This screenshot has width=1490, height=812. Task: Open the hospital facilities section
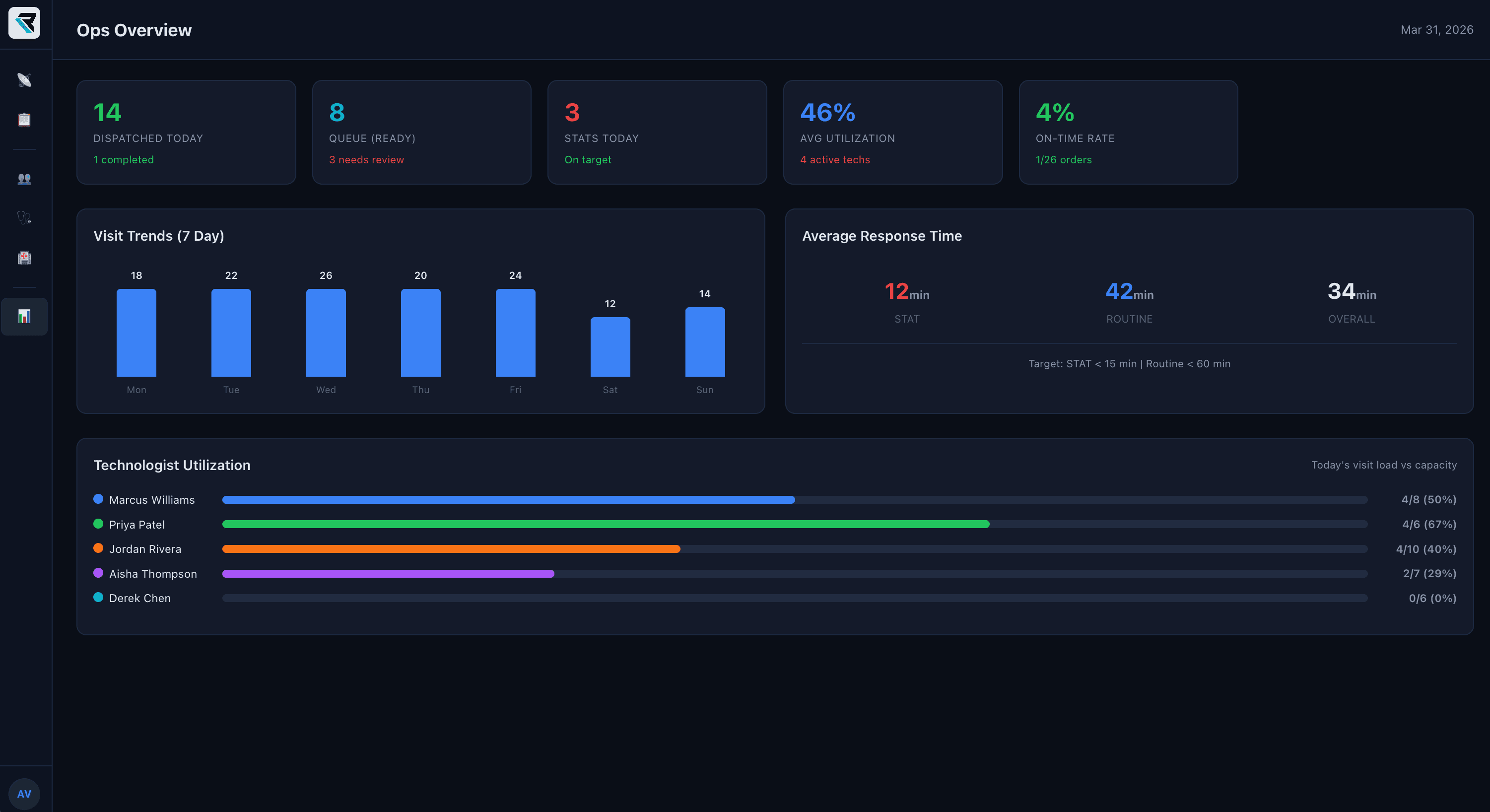coord(24,258)
